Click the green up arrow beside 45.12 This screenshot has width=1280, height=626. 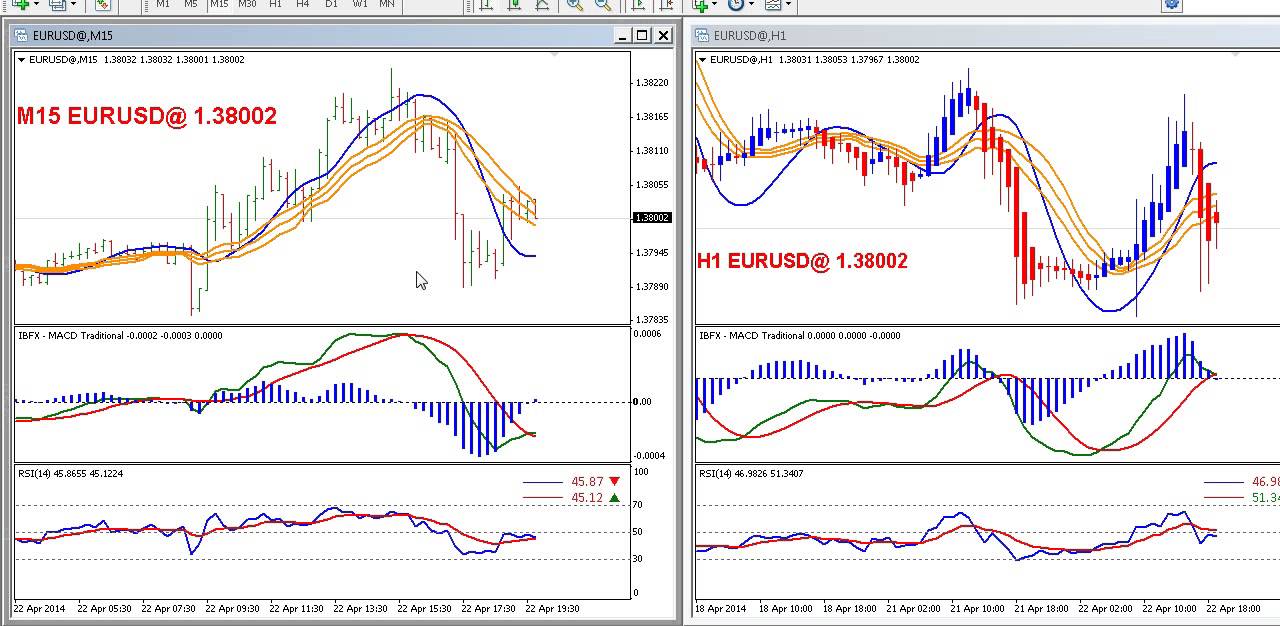[x=614, y=498]
